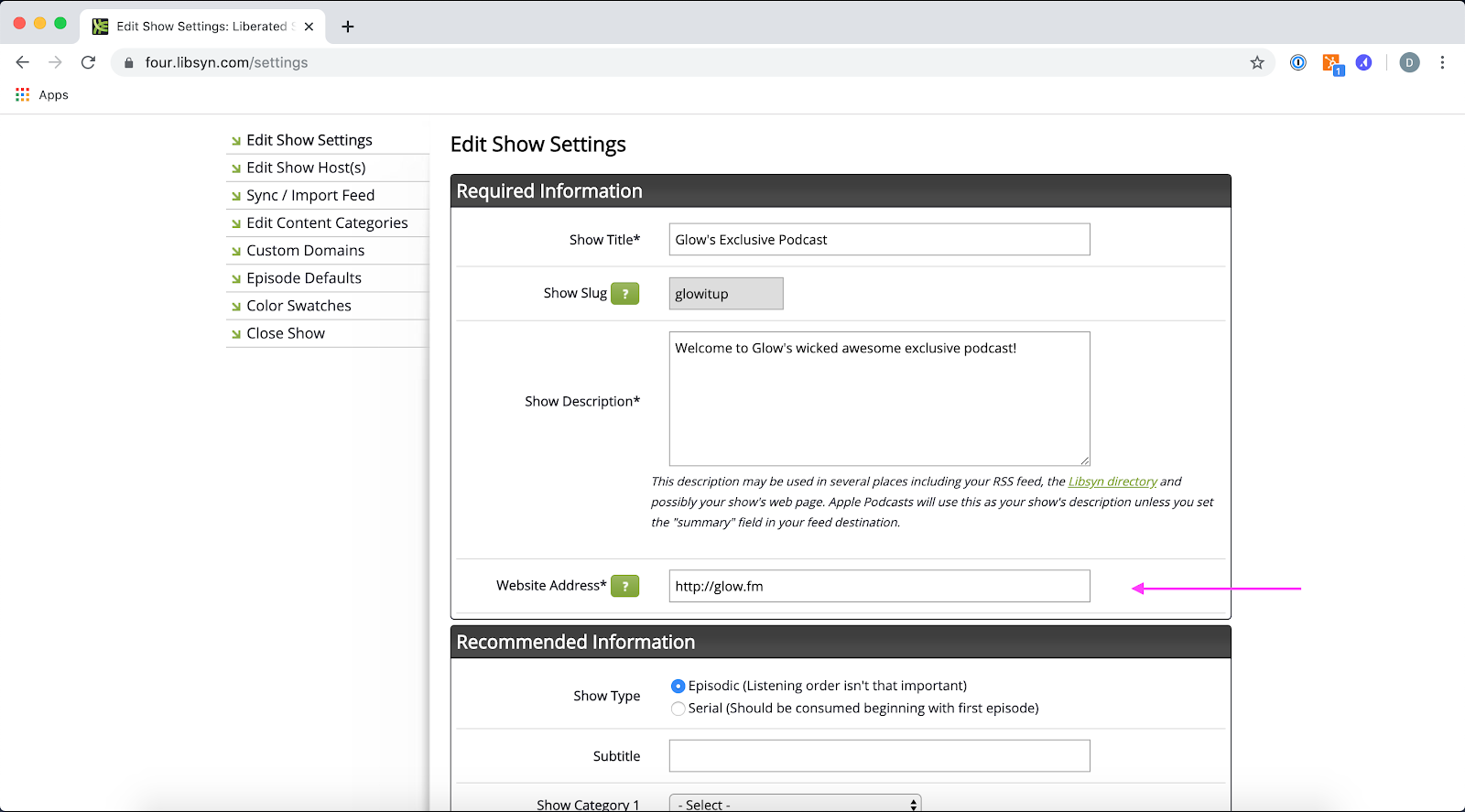The image size is (1465, 812).
Task: Open a new browser tab with plus
Action: (x=347, y=27)
